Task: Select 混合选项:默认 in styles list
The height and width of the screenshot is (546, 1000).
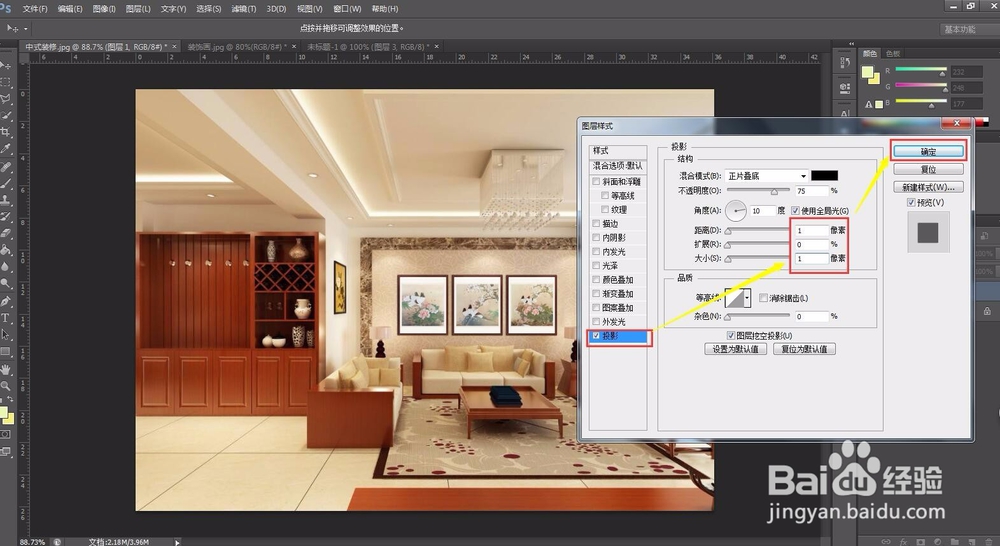Action: [x=617, y=166]
